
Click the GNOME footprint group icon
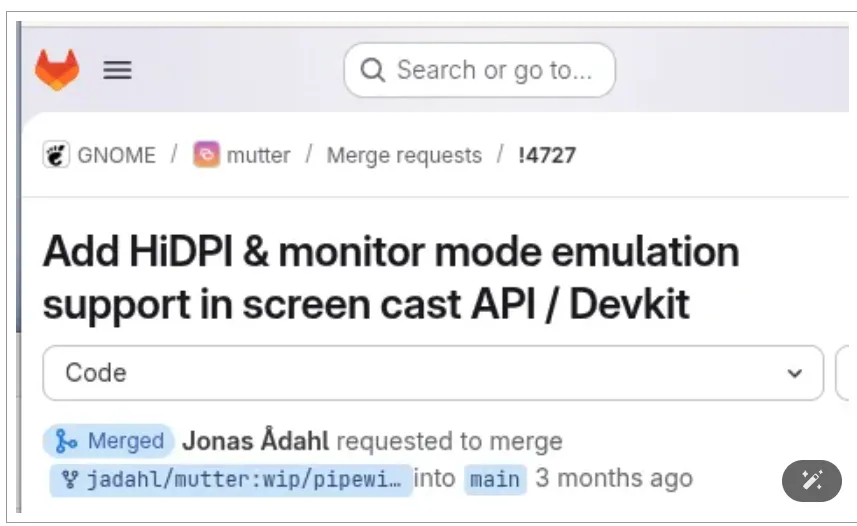[x=56, y=155]
